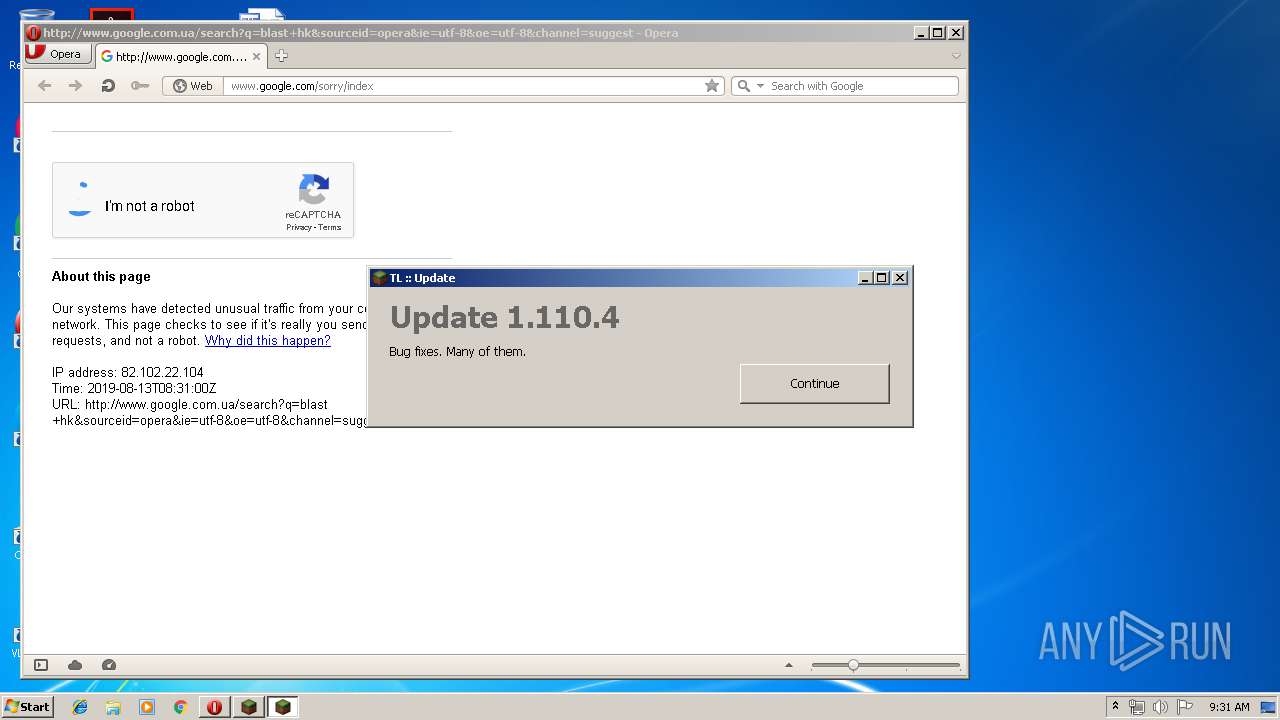
Task: Go back with the Opera back arrow
Action: [x=44, y=86]
